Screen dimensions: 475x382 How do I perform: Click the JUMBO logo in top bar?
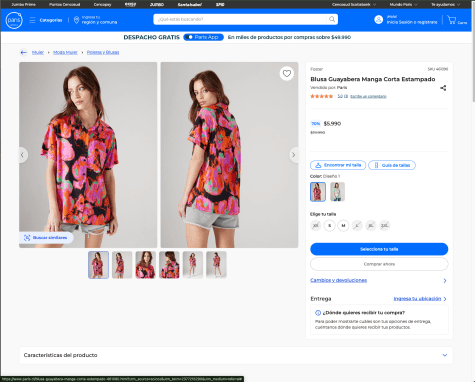157,4
